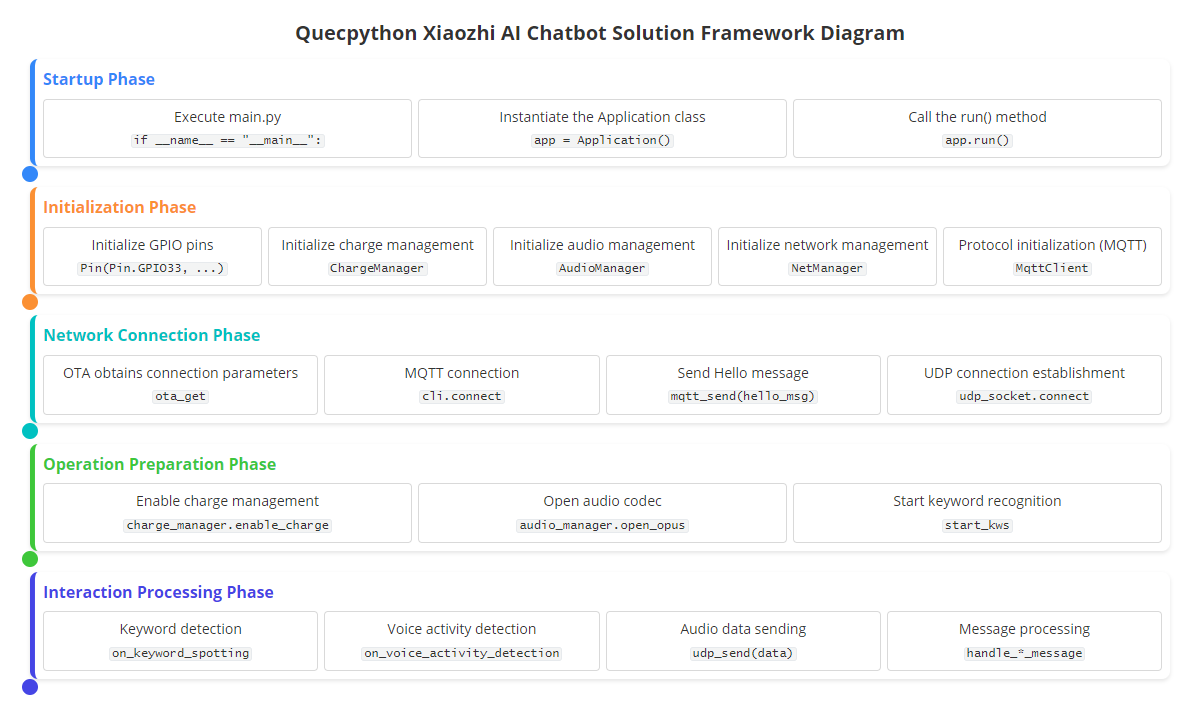The image size is (1200, 714).
Task: Click the cli.connect code label
Action: tap(462, 396)
